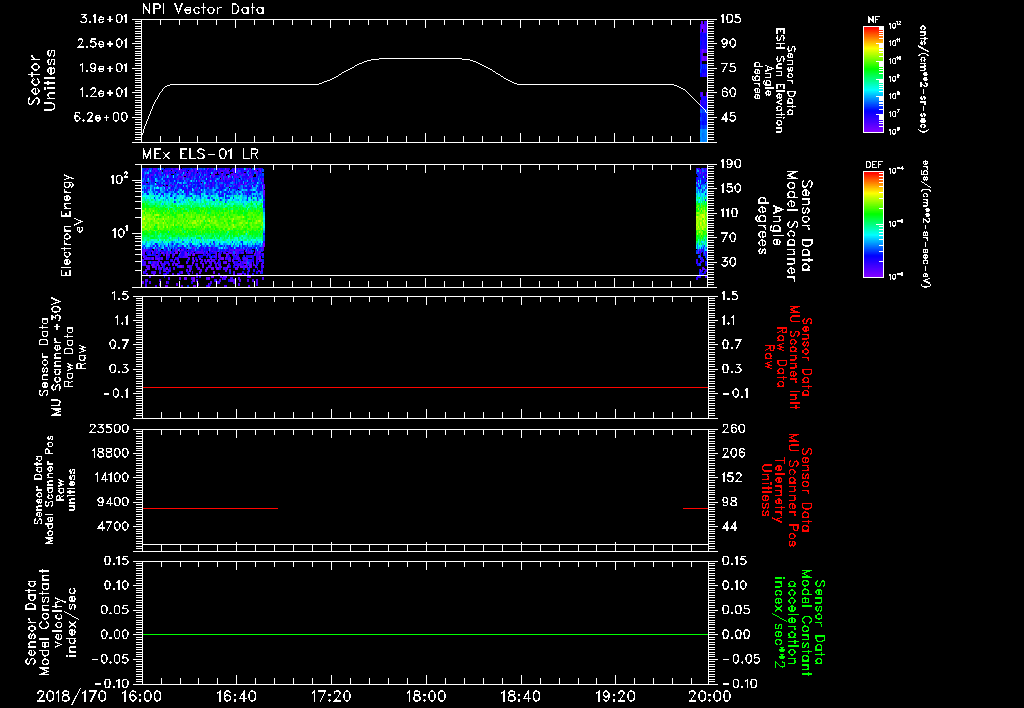Click the "cnts/(cm**2-sr-sec)" units label

pos(923,79)
